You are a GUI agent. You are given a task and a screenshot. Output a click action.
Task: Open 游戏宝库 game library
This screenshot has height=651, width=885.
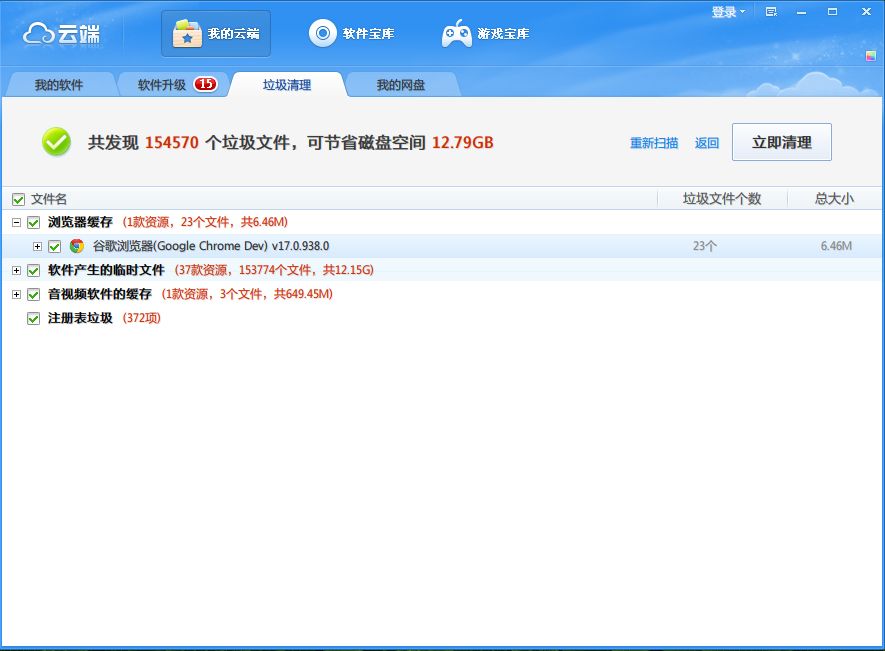point(485,34)
